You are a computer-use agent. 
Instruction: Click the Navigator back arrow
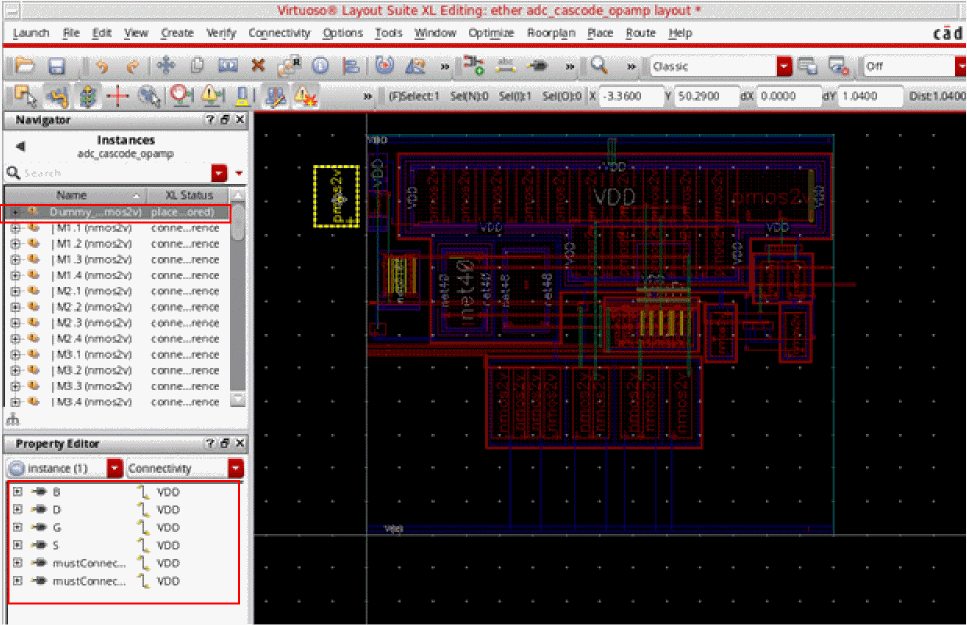pyautogui.click(x=20, y=146)
